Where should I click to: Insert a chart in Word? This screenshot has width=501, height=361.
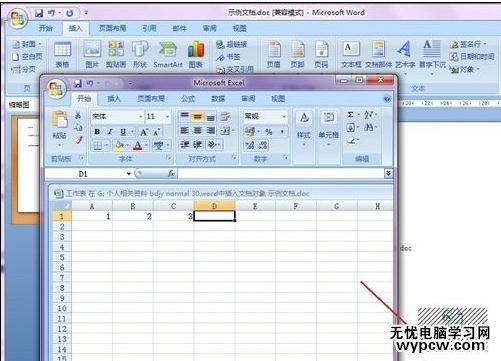point(196,55)
